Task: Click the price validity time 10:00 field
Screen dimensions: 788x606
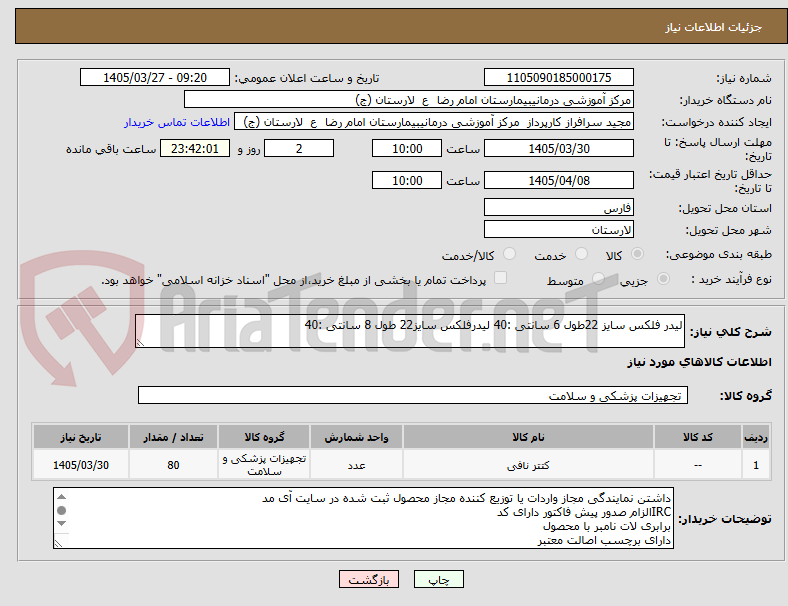Action: (407, 180)
